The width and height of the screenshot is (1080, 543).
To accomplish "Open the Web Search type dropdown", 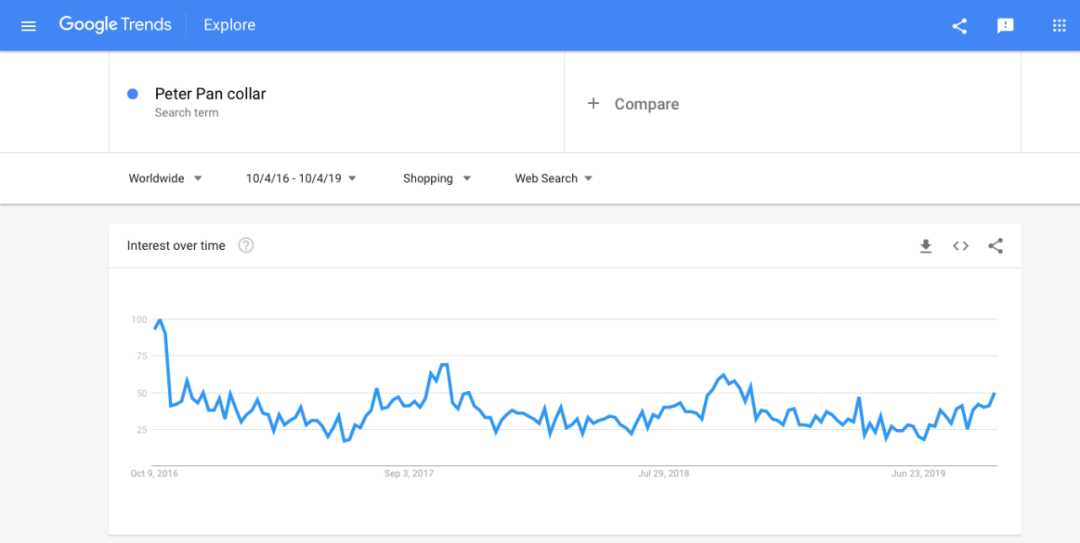I will [553, 179].
